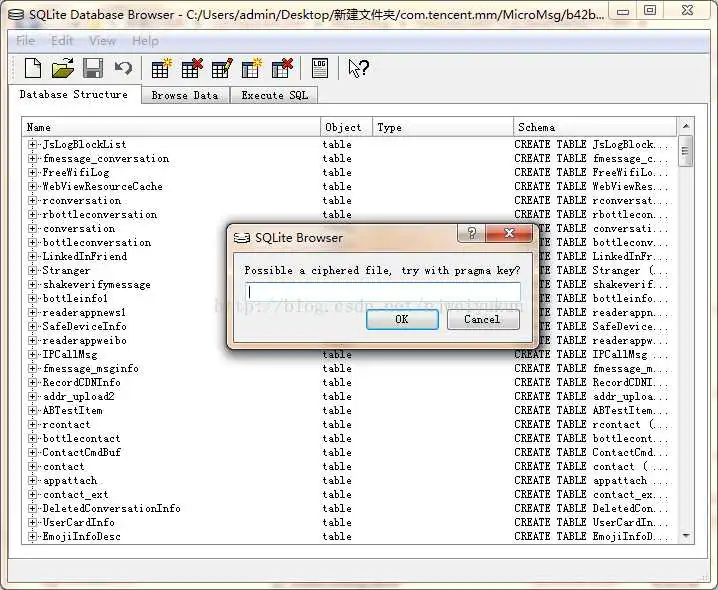Select the readerappnews1 table row

[x=84, y=312]
